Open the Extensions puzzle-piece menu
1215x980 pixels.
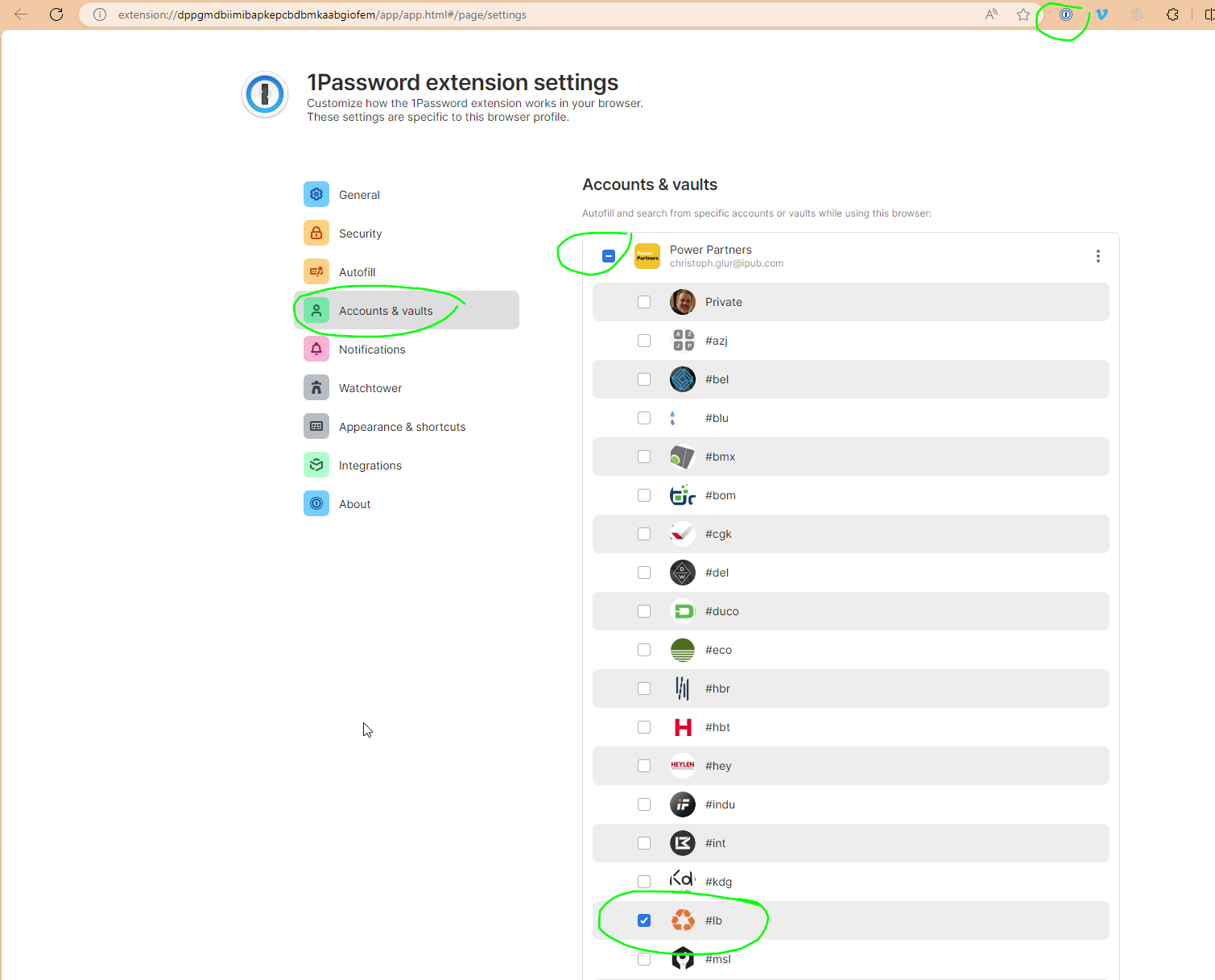point(1172,14)
